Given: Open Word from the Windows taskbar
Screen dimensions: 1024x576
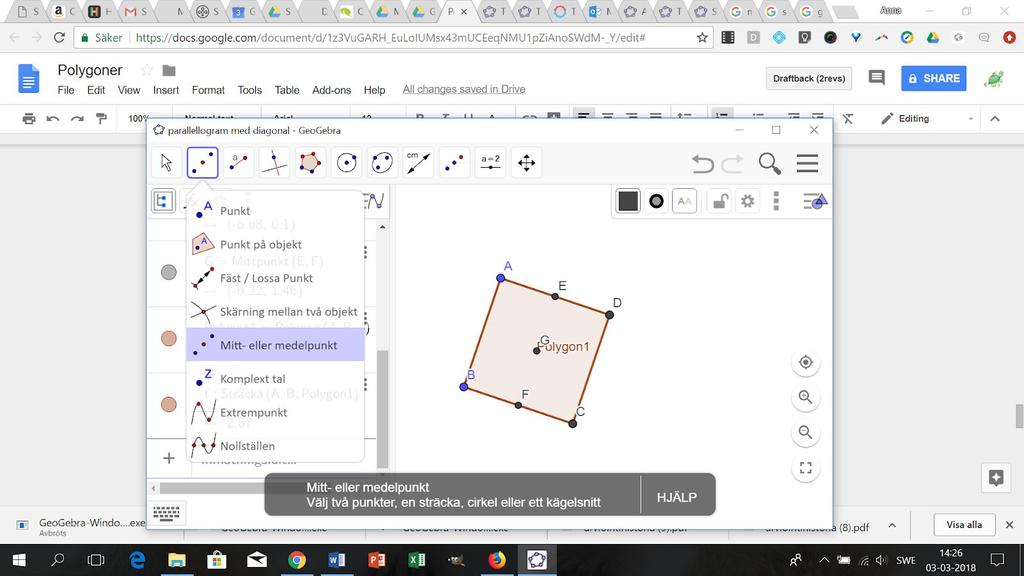Looking at the screenshot, I should [337, 560].
